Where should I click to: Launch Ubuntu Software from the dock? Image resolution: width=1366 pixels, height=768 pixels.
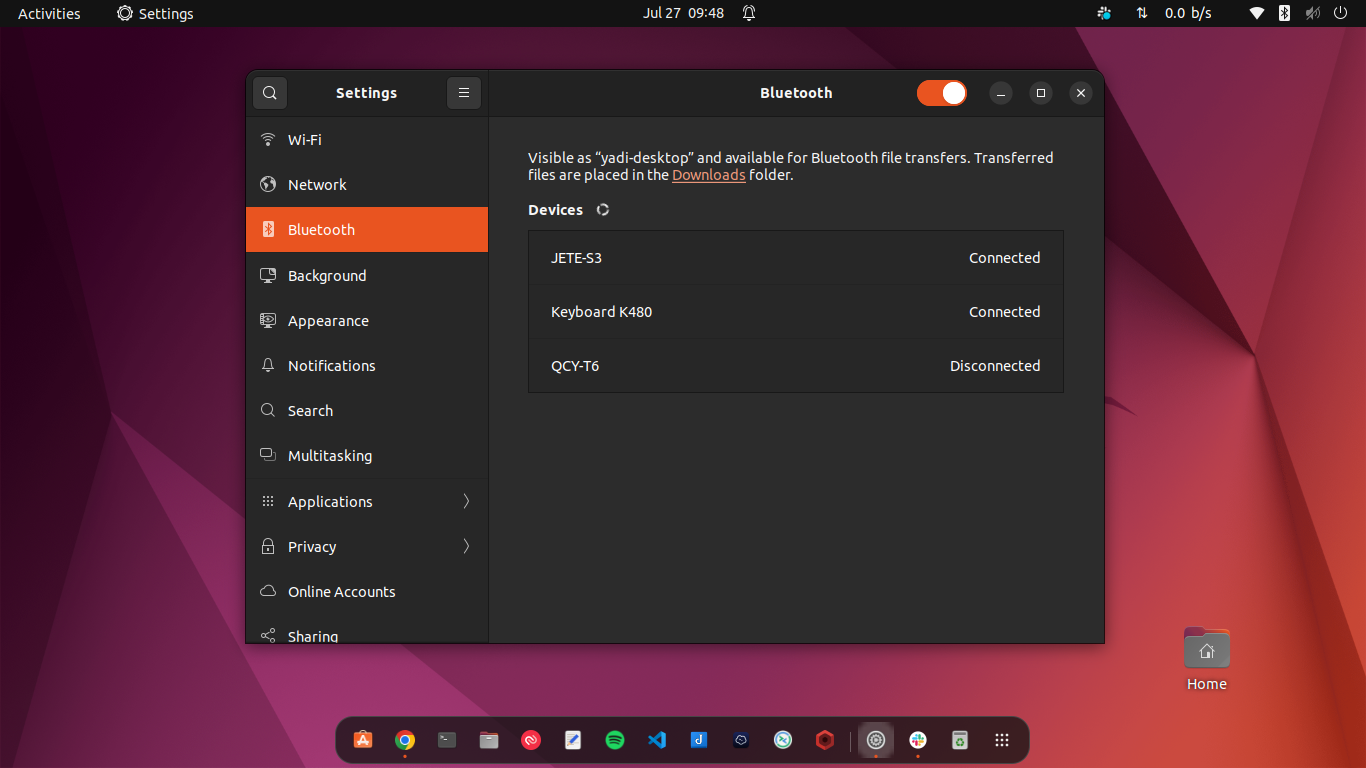point(363,740)
